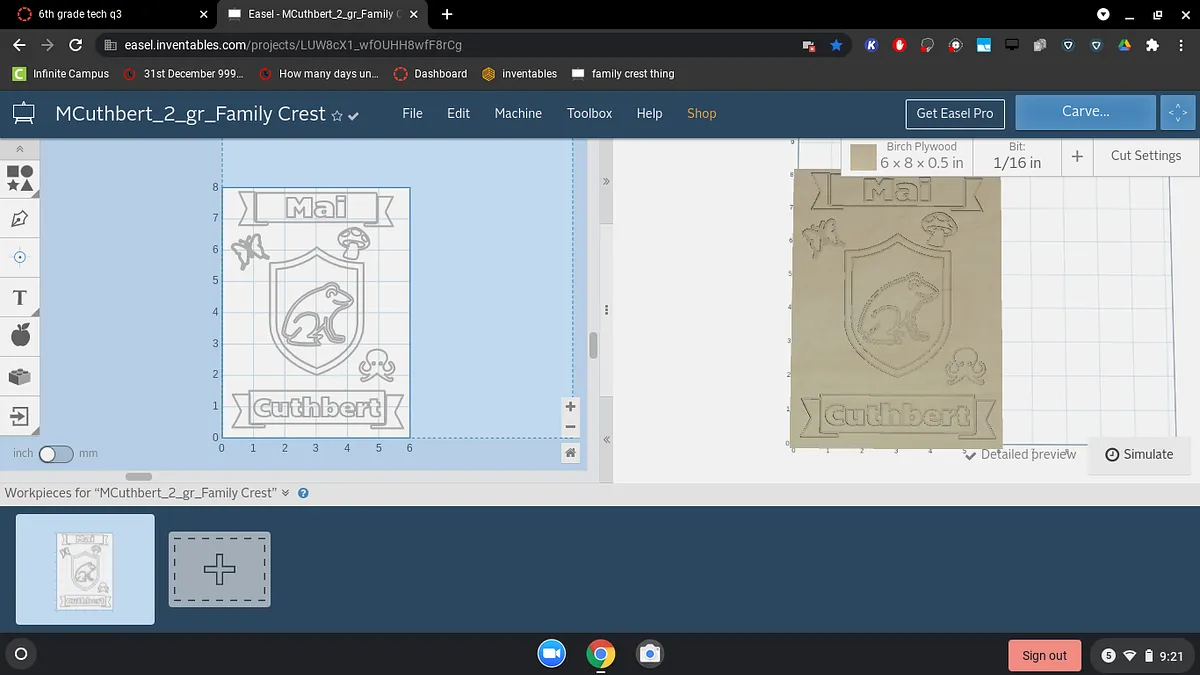Click the Carve button

click(x=1085, y=112)
